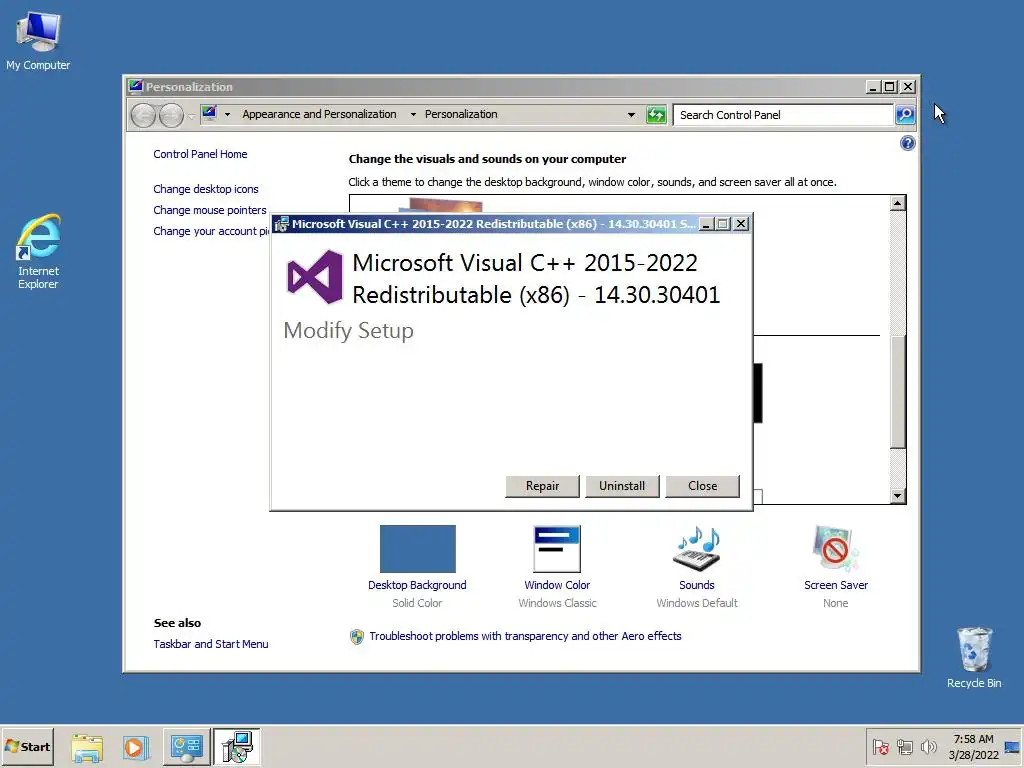Click the installer title bar icon
1024x768 pixels.
pyautogui.click(x=281, y=224)
